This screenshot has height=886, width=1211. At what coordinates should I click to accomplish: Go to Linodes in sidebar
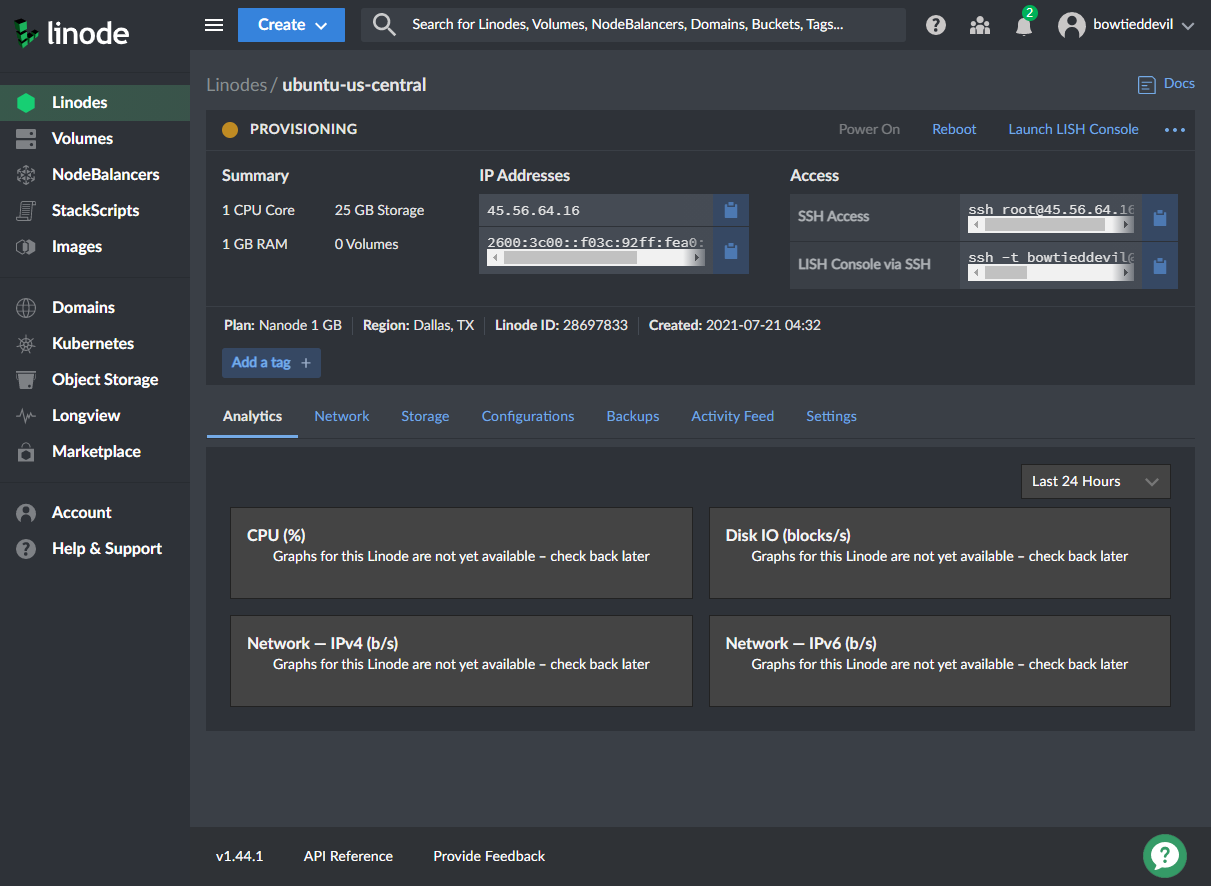click(95, 102)
